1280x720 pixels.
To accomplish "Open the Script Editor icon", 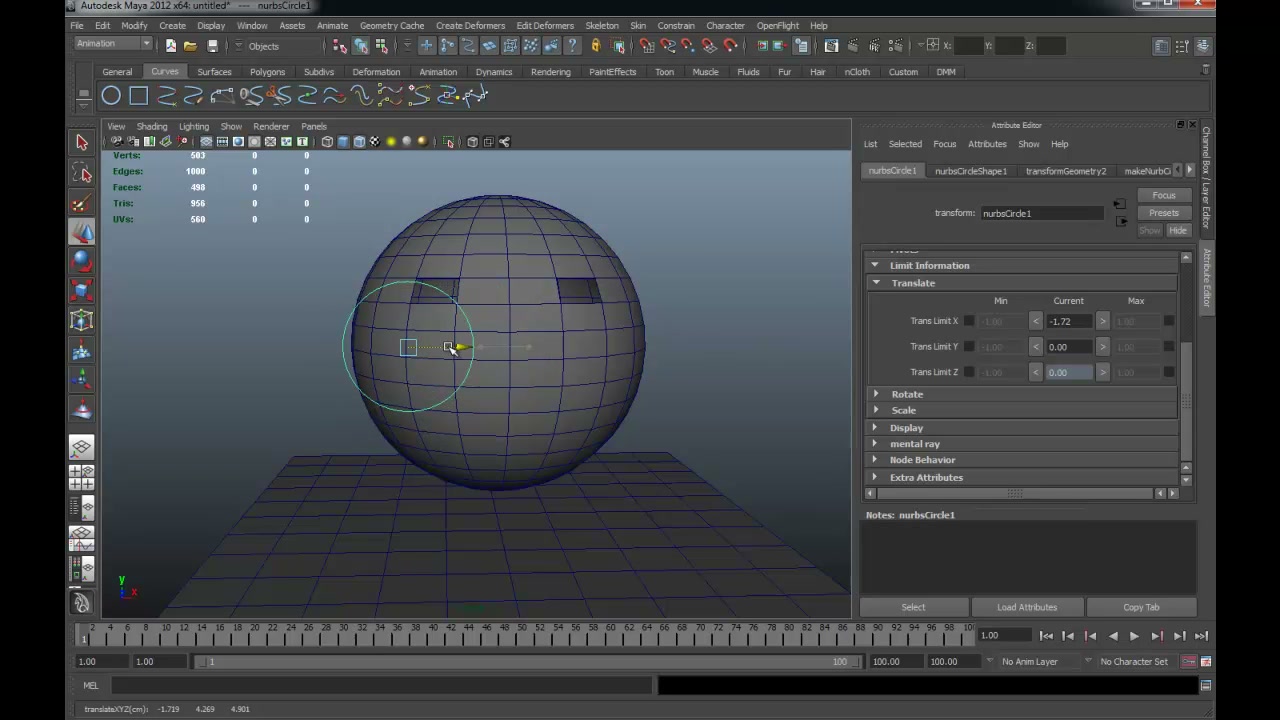I will [1206, 686].
